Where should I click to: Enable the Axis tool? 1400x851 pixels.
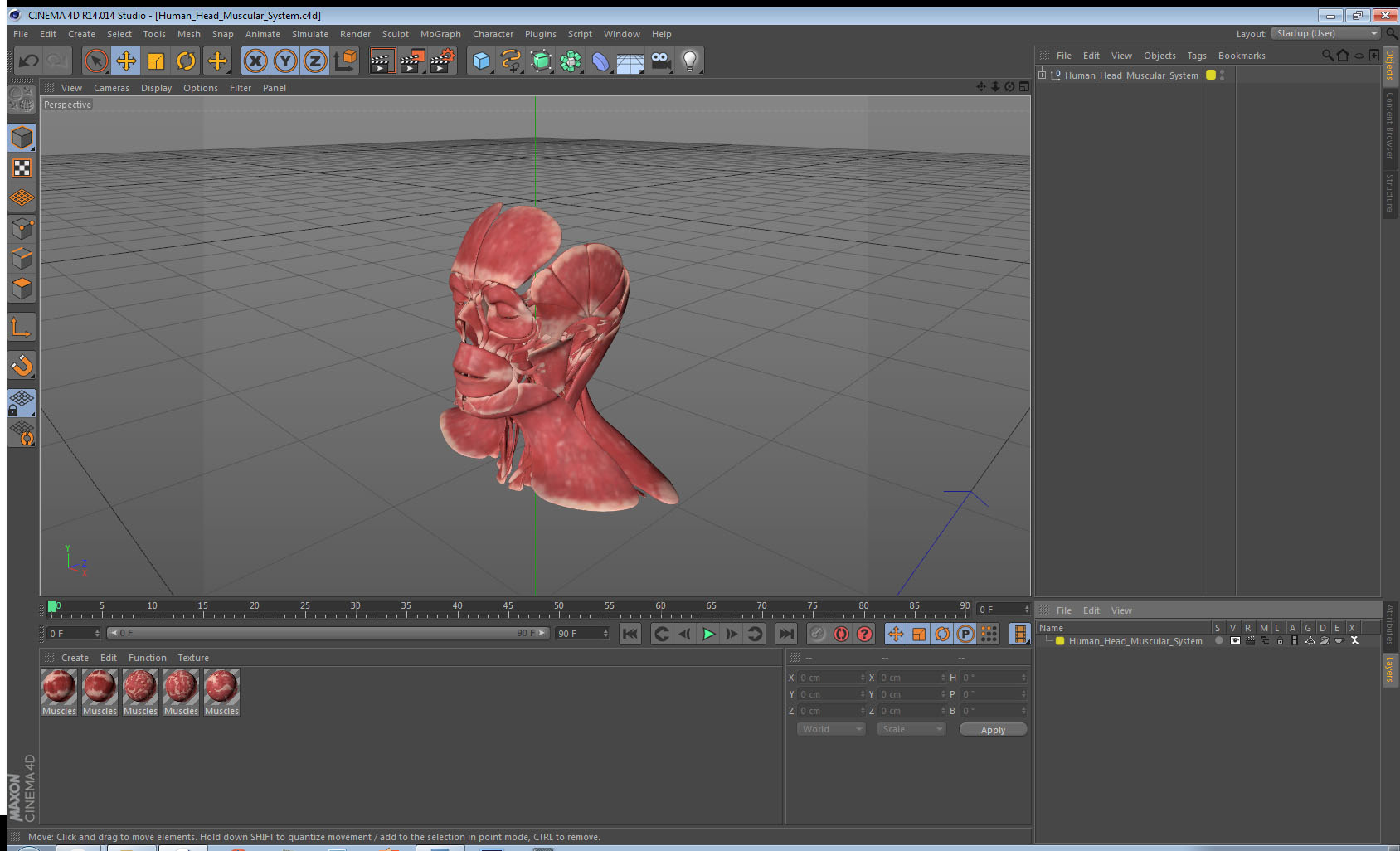22,328
